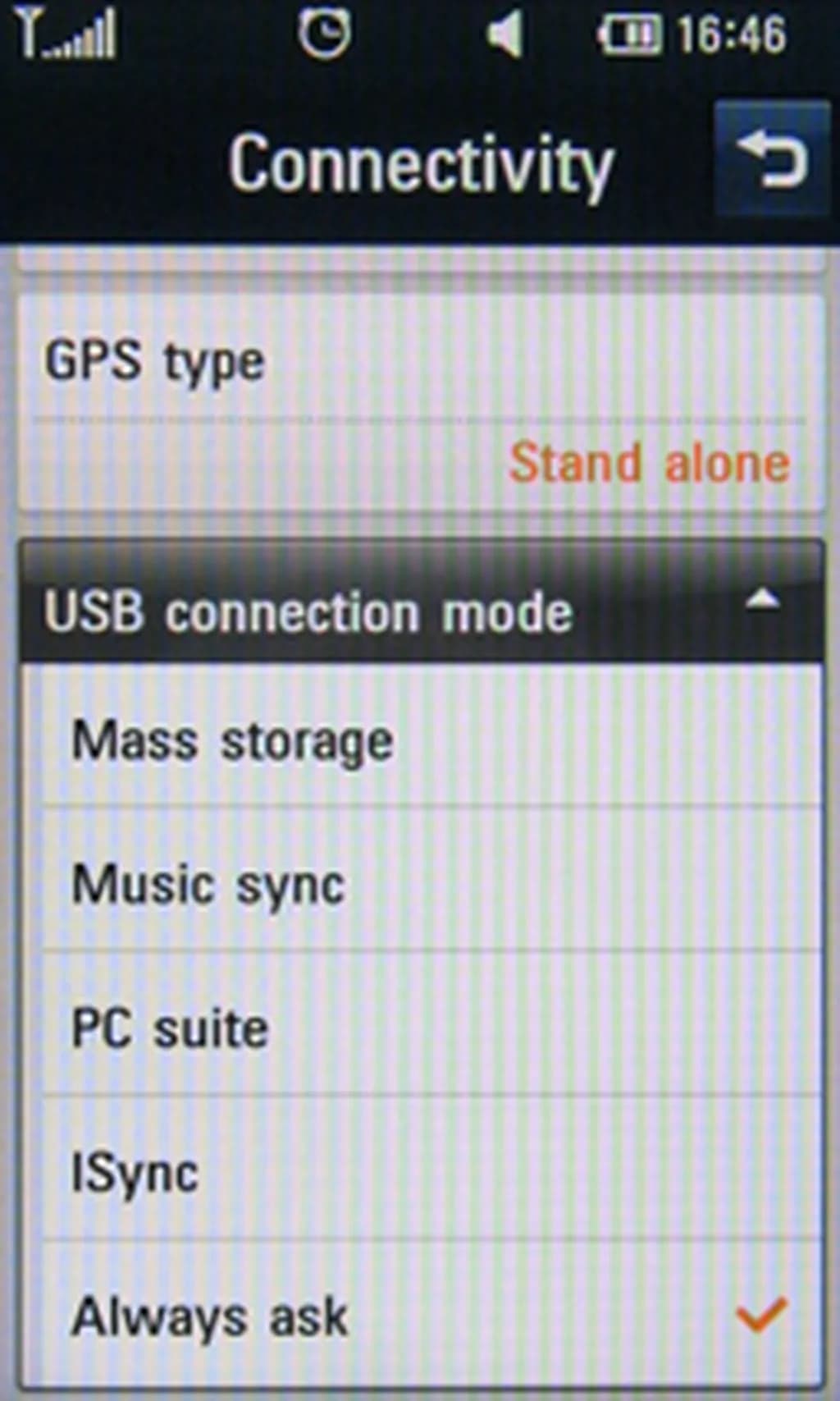Click the blank title bar area left of Connectivity

point(107,164)
